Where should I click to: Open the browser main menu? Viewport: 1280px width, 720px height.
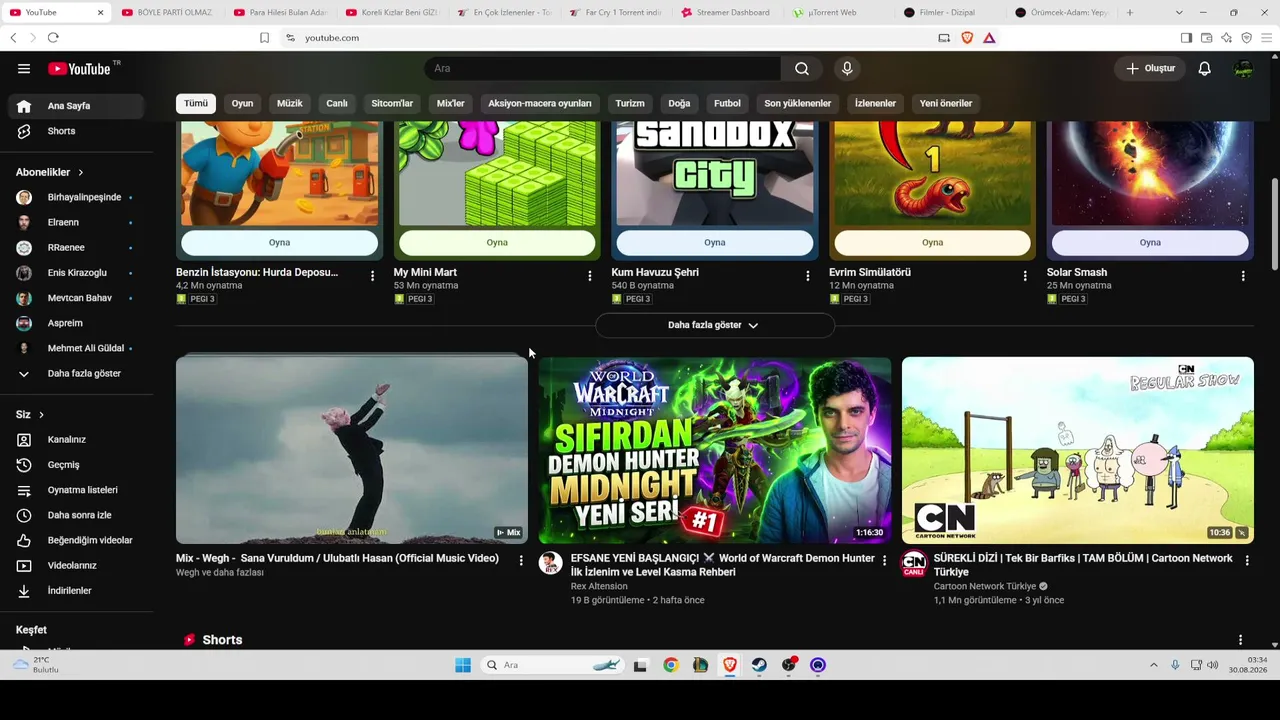1266,38
